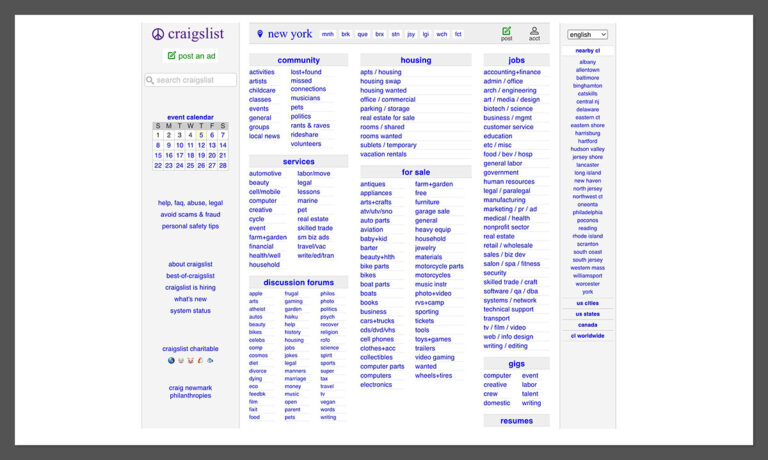Click the pencil icon on post an ad
This screenshot has width=768, height=460.
click(171, 55)
